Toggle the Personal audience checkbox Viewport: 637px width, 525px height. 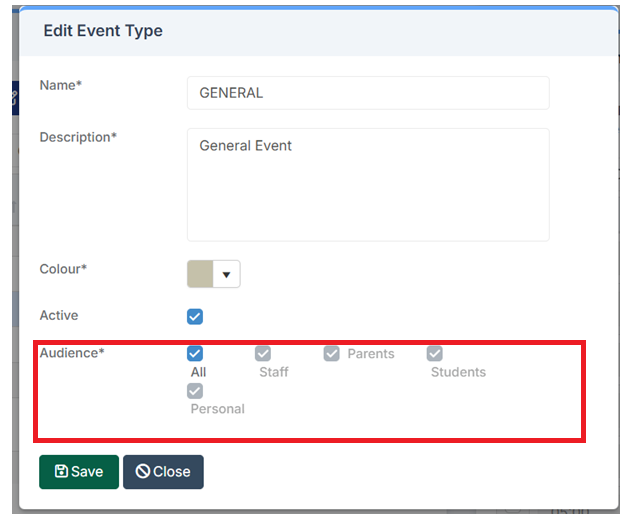point(195,390)
